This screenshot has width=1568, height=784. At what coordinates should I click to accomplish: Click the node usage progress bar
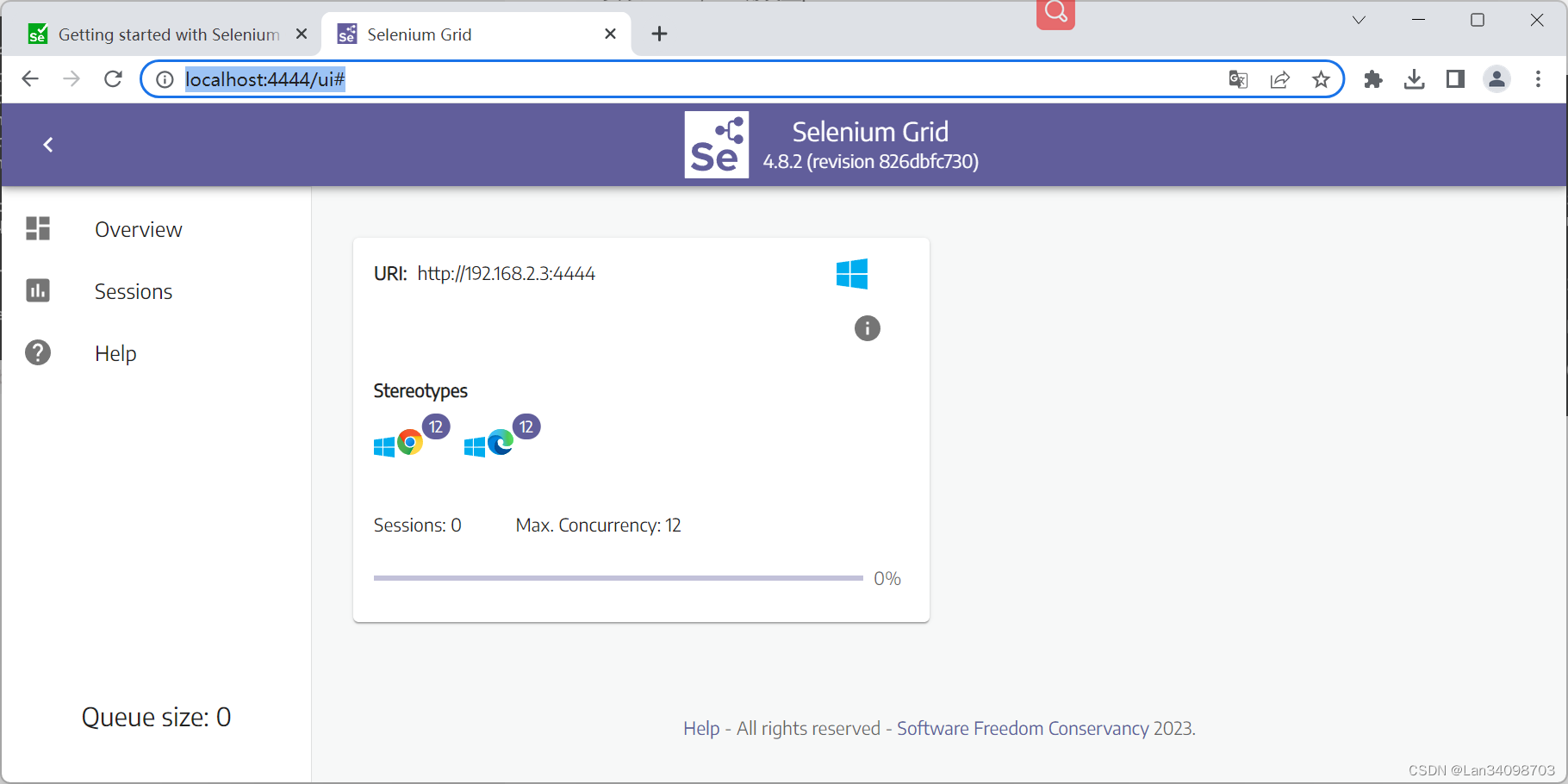618,578
